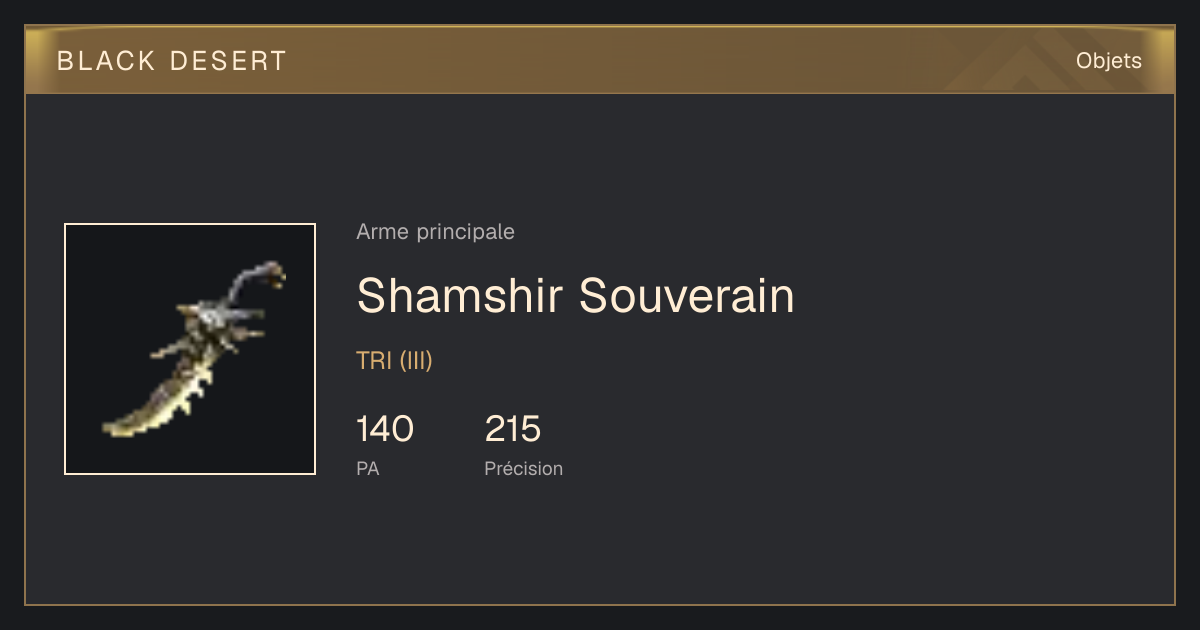Image resolution: width=1200 pixels, height=630 pixels.
Task: Click the gold header banner
Action: click(600, 60)
